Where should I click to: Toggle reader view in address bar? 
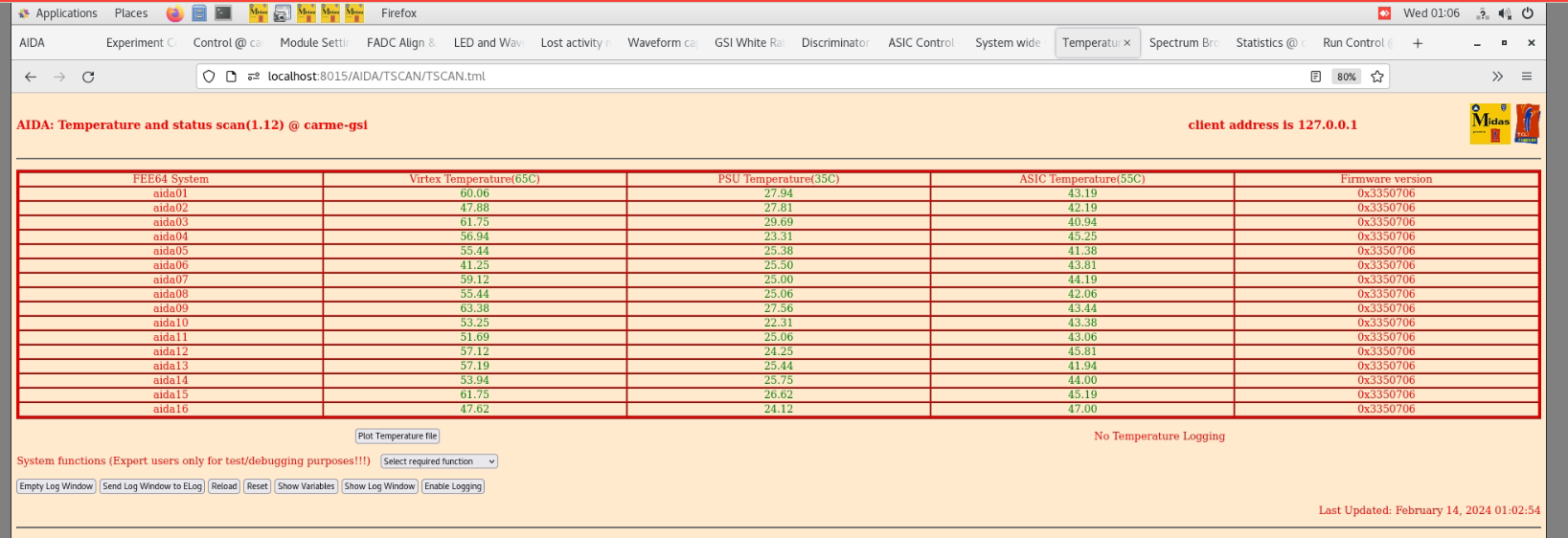(1316, 77)
